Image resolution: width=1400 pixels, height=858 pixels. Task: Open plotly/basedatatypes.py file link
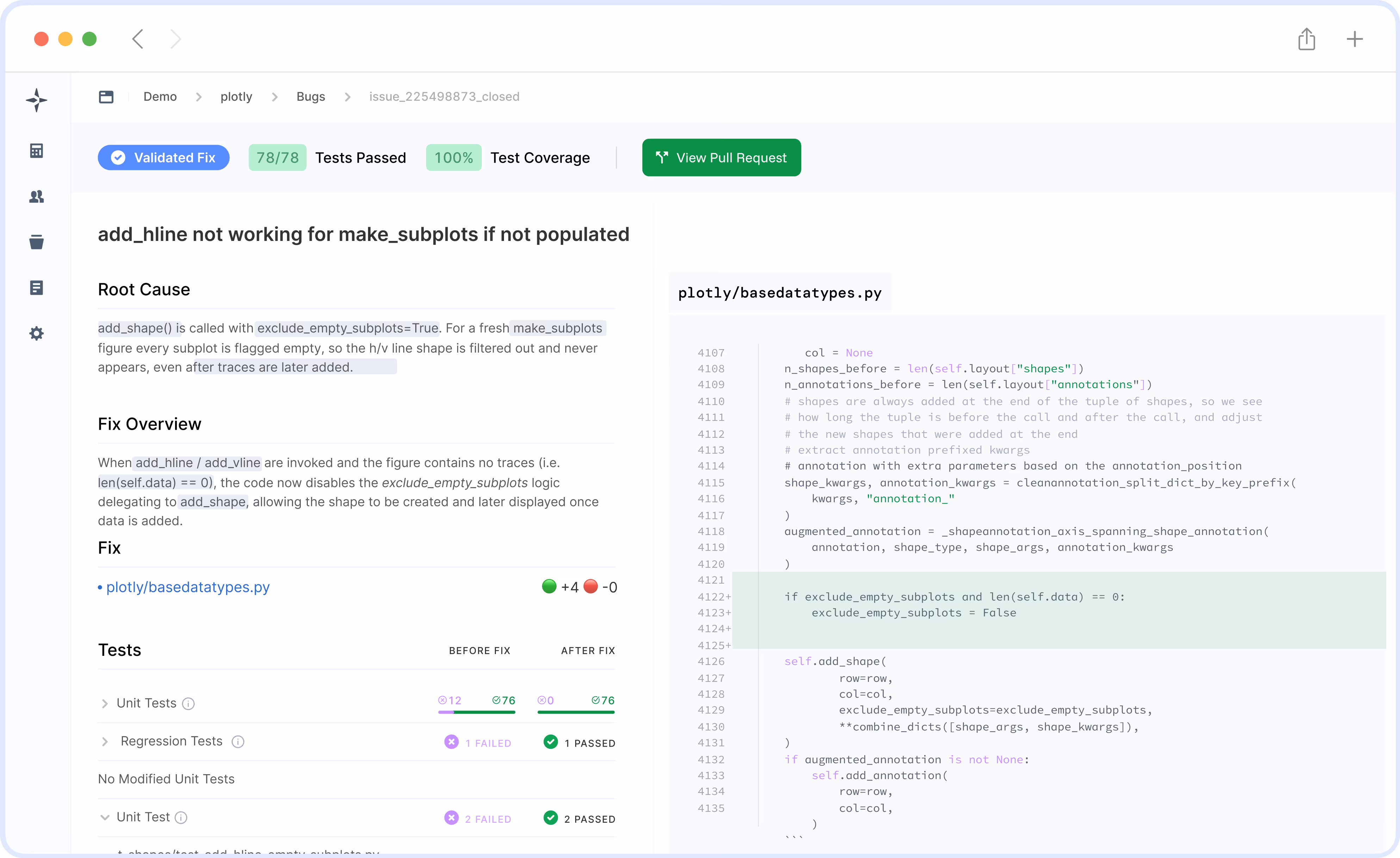(x=188, y=587)
